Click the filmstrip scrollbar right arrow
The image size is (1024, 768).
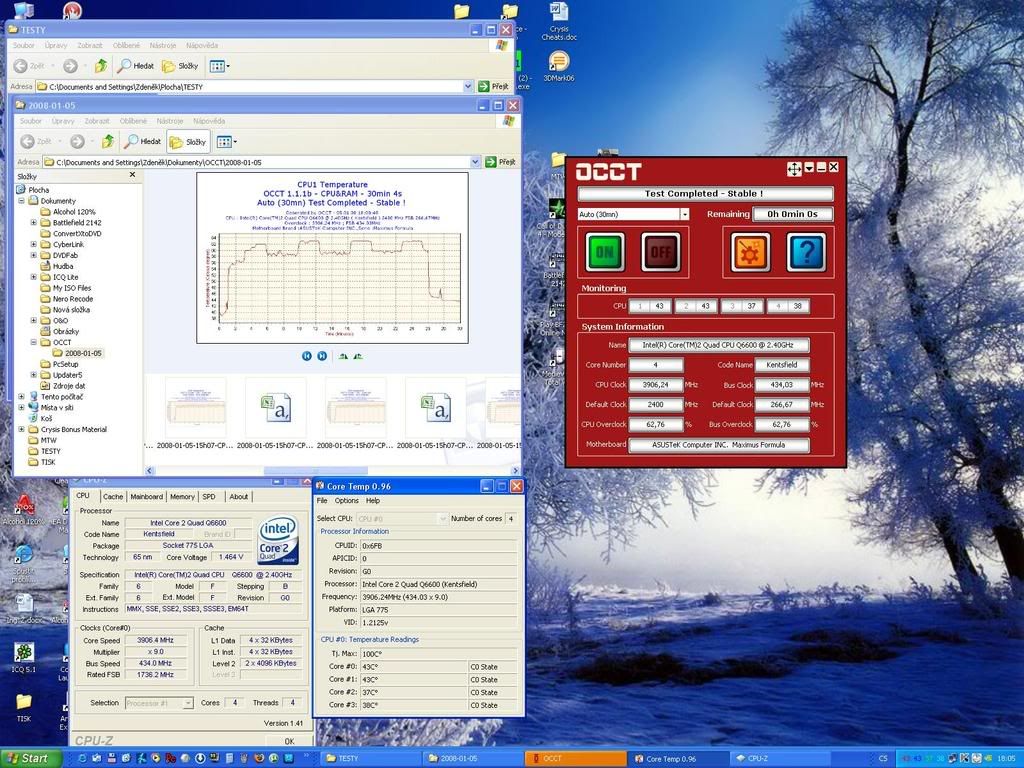tap(515, 470)
